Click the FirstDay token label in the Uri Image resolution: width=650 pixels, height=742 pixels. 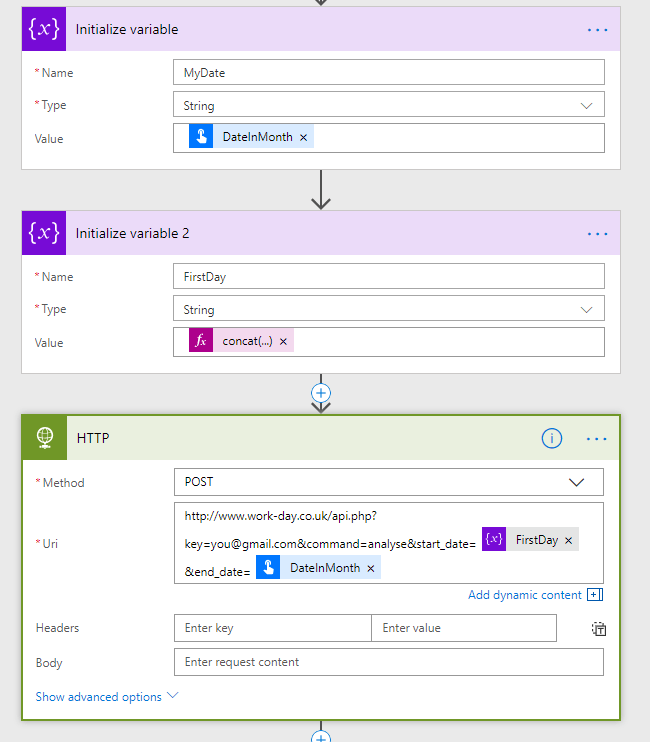[x=537, y=539]
